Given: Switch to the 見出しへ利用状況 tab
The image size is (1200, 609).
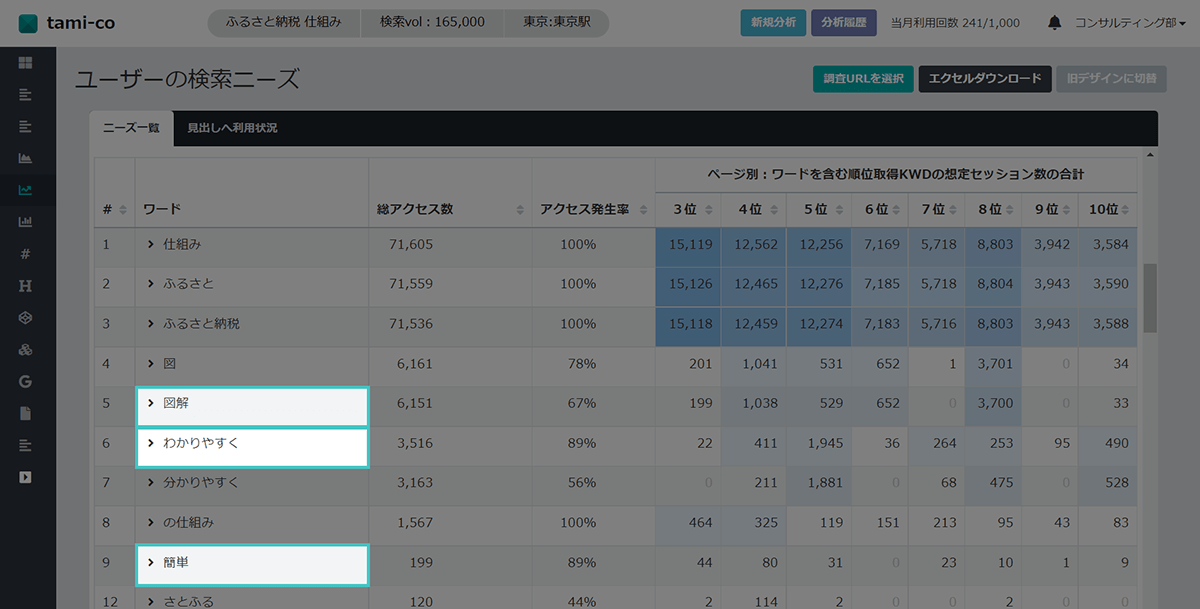Looking at the screenshot, I should [232, 128].
